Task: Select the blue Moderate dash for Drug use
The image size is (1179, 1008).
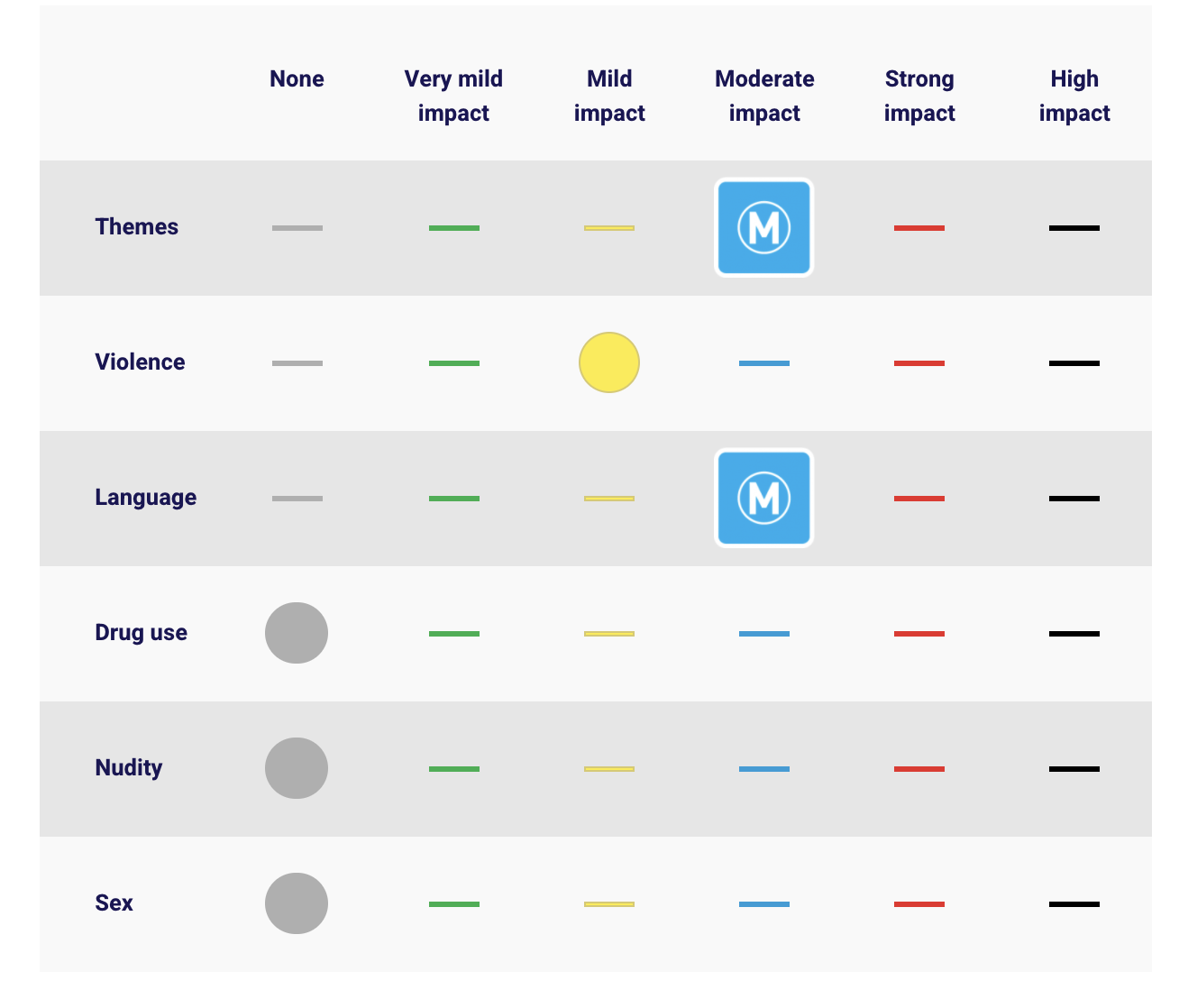Action: coord(764,634)
